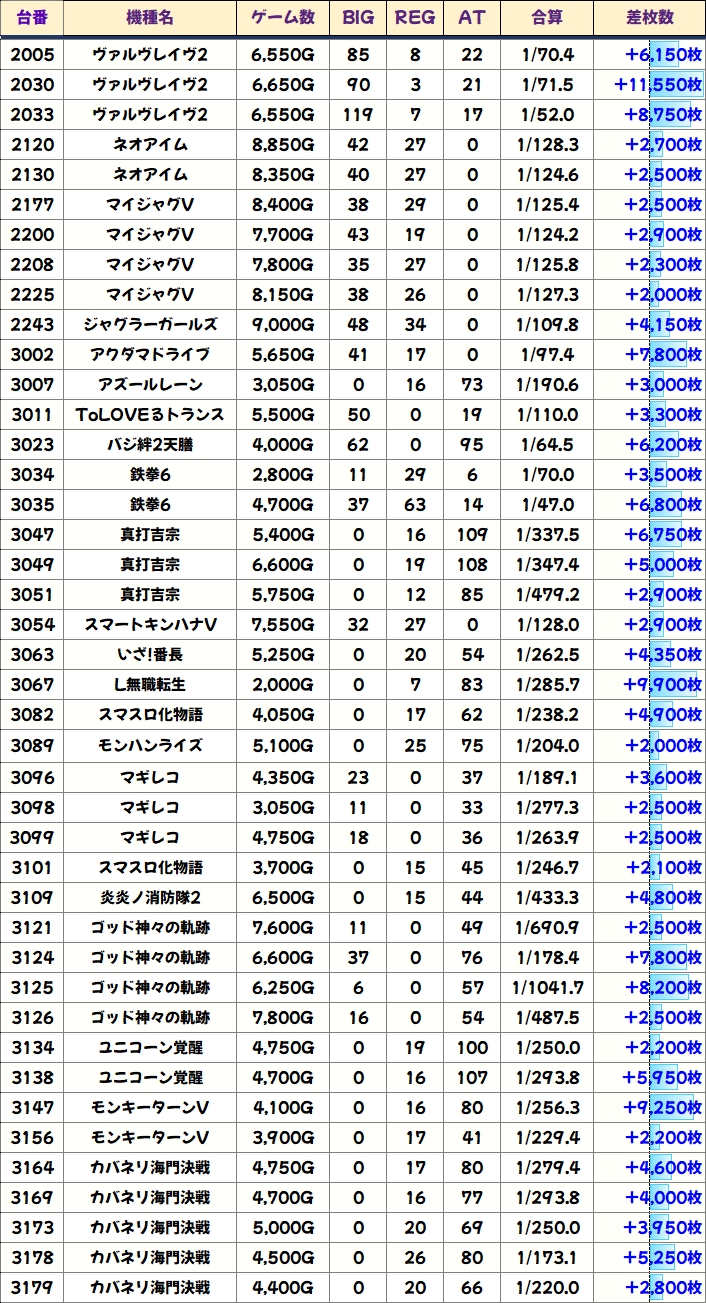Click the 1/1041.7 combined rate cell
The image size is (706, 1303).
tap(546, 987)
